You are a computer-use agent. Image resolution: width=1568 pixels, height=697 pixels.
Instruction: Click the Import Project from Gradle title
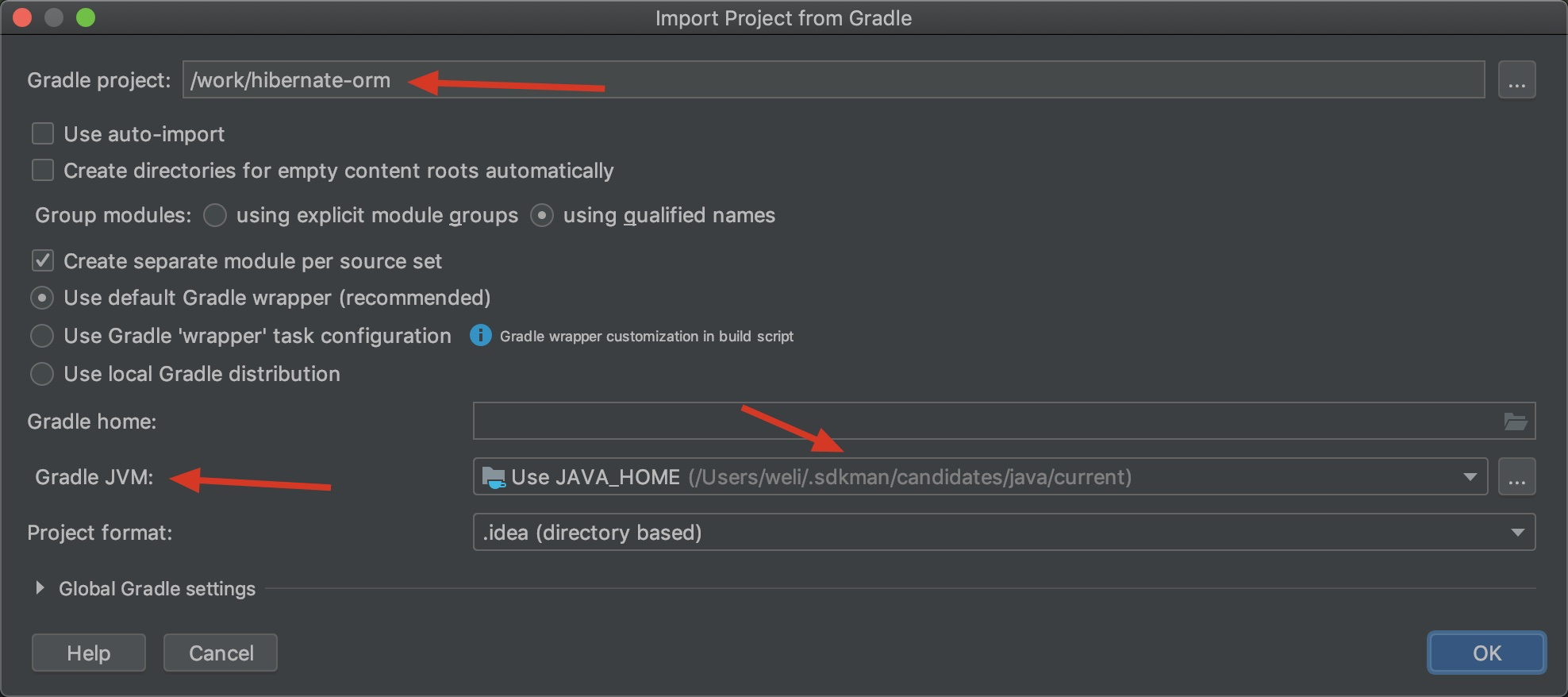click(x=783, y=18)
